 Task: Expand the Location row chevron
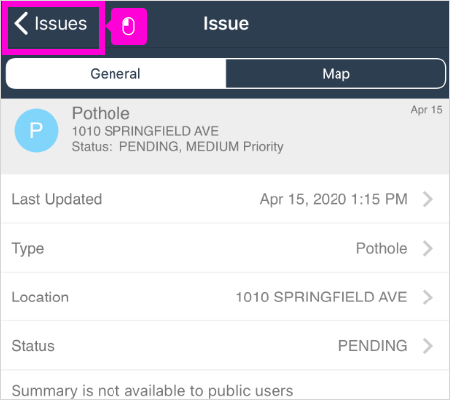(x=428, y=297)
